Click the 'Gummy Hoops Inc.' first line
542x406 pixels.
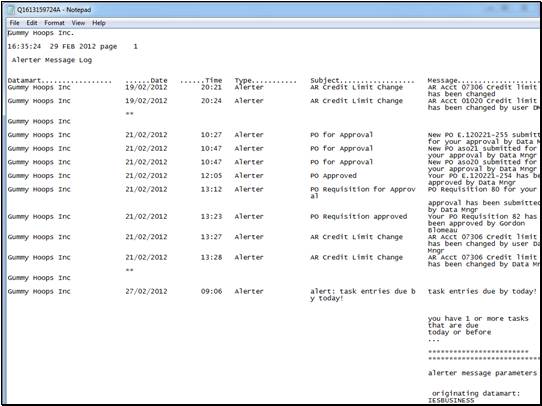click(41, 33)
